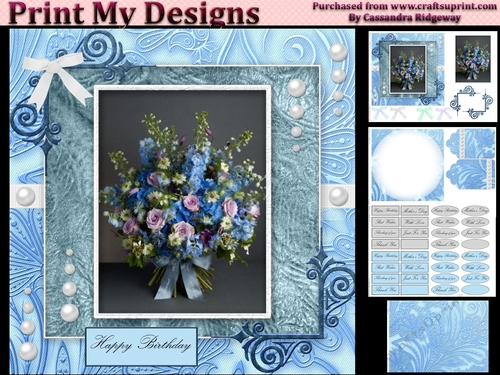Click the white bow on the first sheet
The image size is (500, 375).
[x=398, y=113]
